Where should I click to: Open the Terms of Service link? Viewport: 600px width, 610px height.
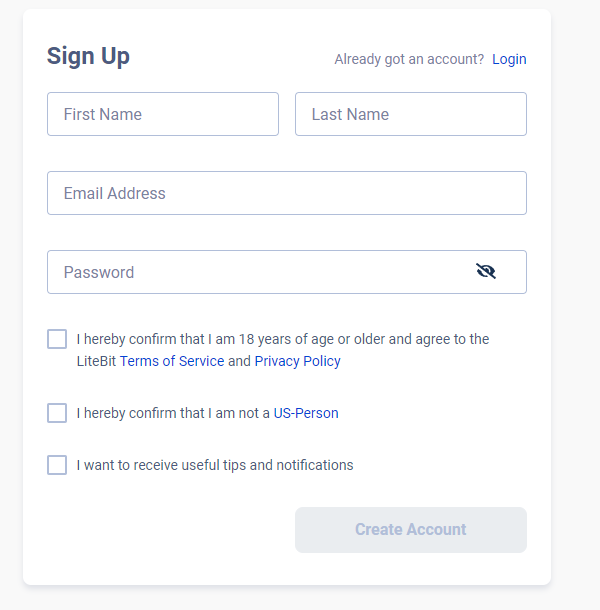click(172, 361)
